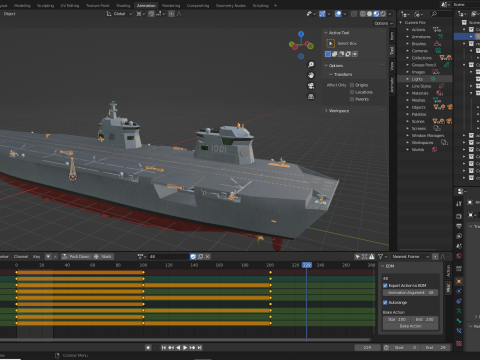Choose the Intersect selection mode icon

[x=355, y=54]
